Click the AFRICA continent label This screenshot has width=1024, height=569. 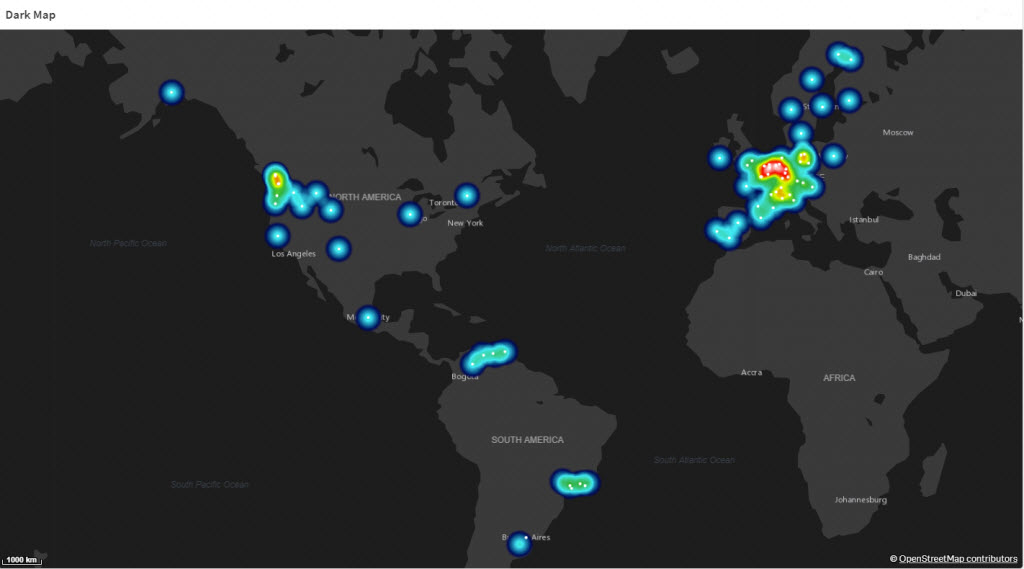[839, 378]
